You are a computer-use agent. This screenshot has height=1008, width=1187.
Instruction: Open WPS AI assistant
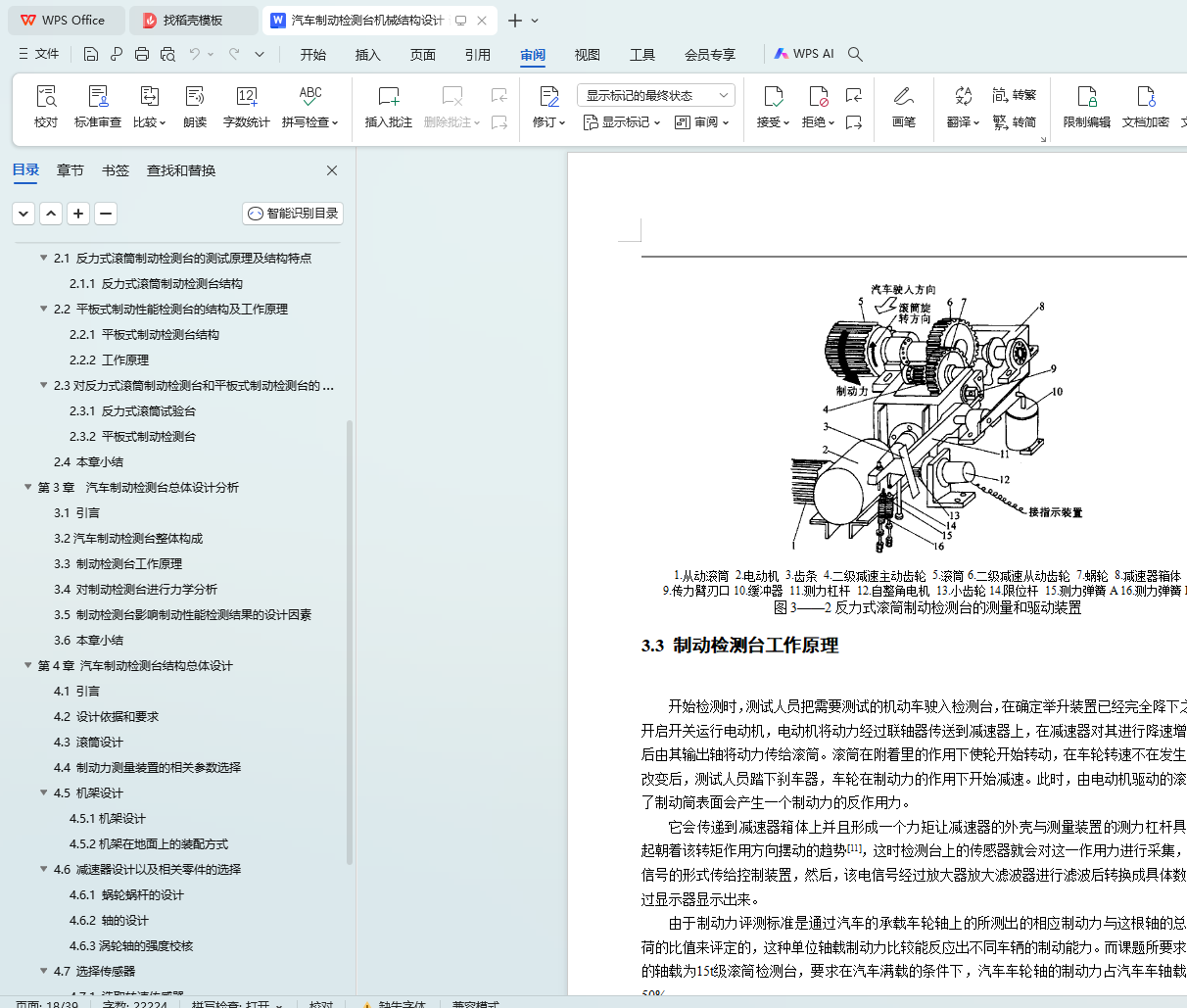pos(804,54)
